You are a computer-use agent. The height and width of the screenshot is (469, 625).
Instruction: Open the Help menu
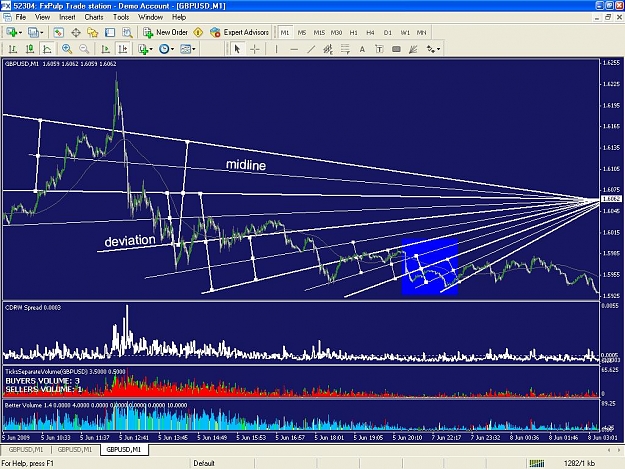179,17
